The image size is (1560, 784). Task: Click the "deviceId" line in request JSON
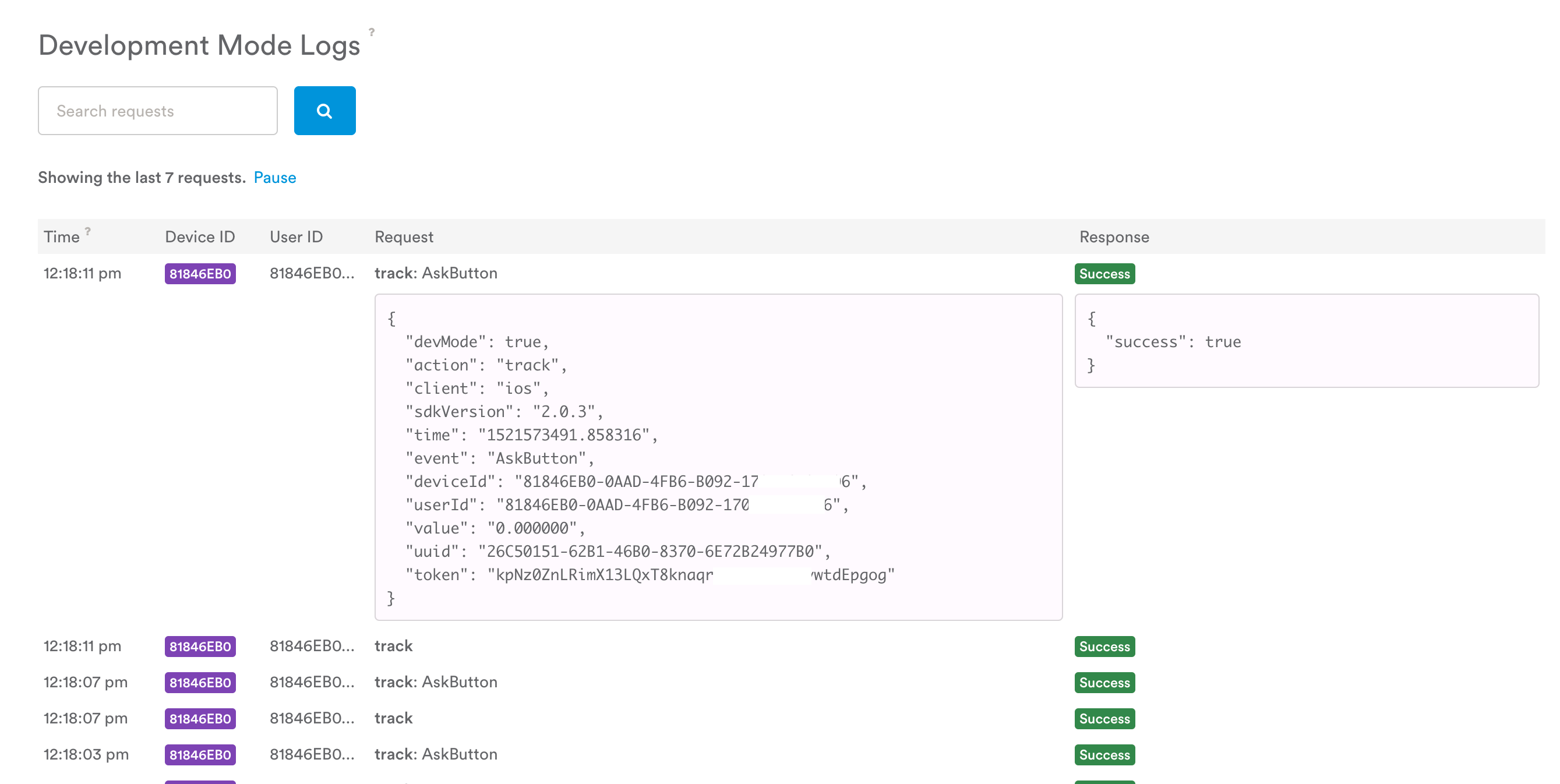637,481
